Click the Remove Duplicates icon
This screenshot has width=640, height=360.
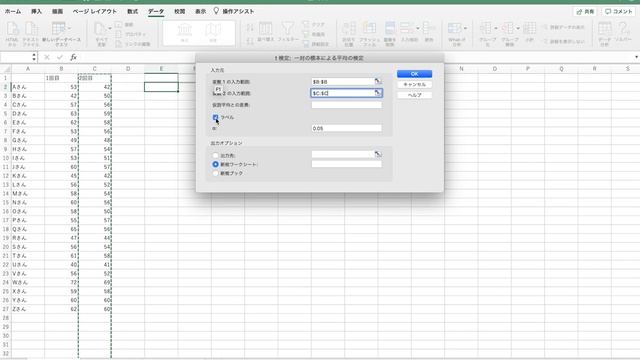(390, 29)
